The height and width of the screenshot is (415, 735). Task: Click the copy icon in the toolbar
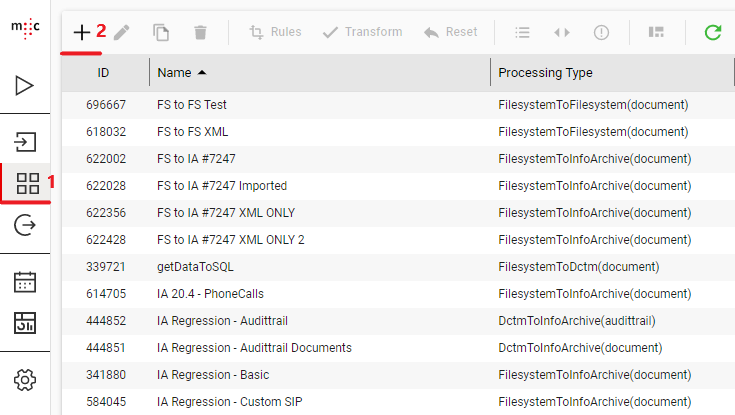(x=161, y=32)
